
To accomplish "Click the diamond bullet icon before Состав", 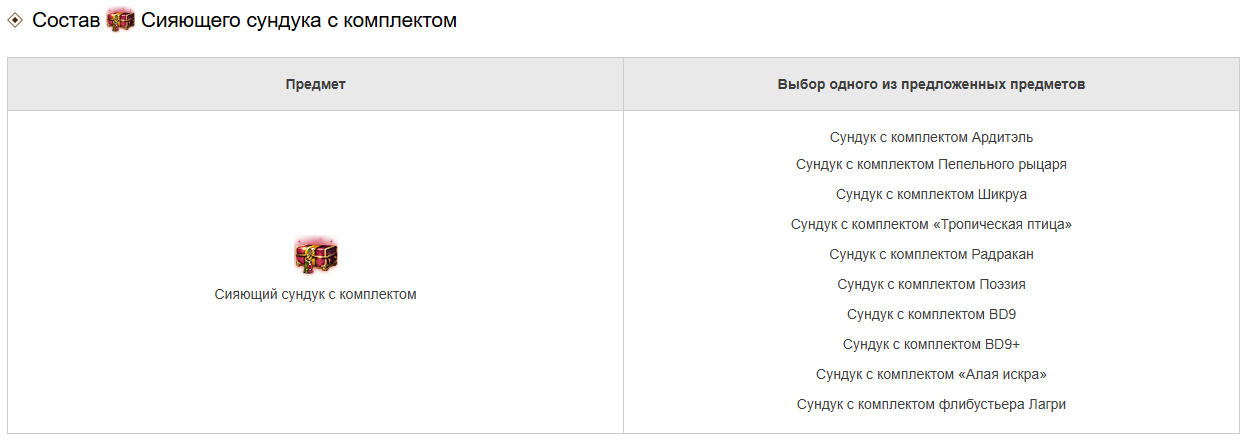I will [x=15, y=20].
